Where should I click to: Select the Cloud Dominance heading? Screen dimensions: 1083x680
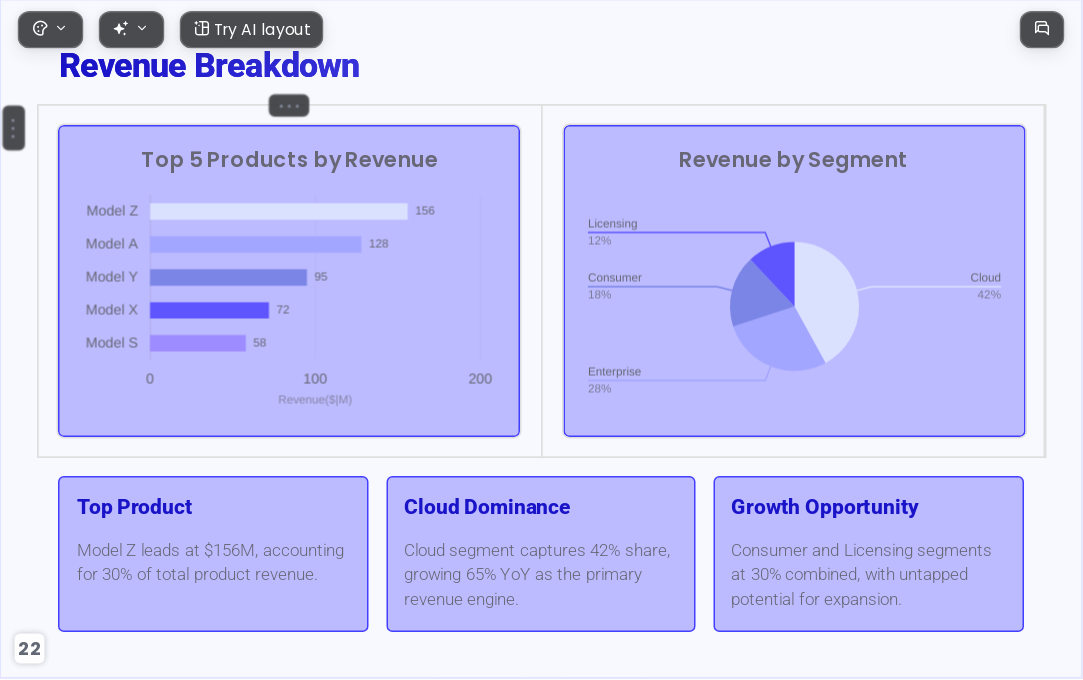487,507
